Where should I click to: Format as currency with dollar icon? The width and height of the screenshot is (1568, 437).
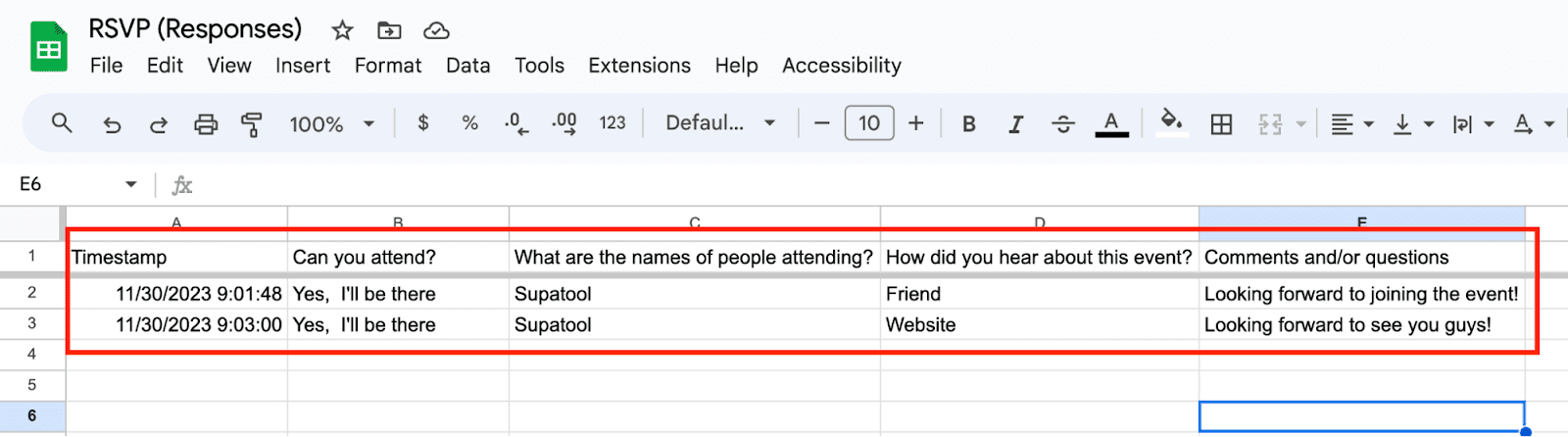423,123
